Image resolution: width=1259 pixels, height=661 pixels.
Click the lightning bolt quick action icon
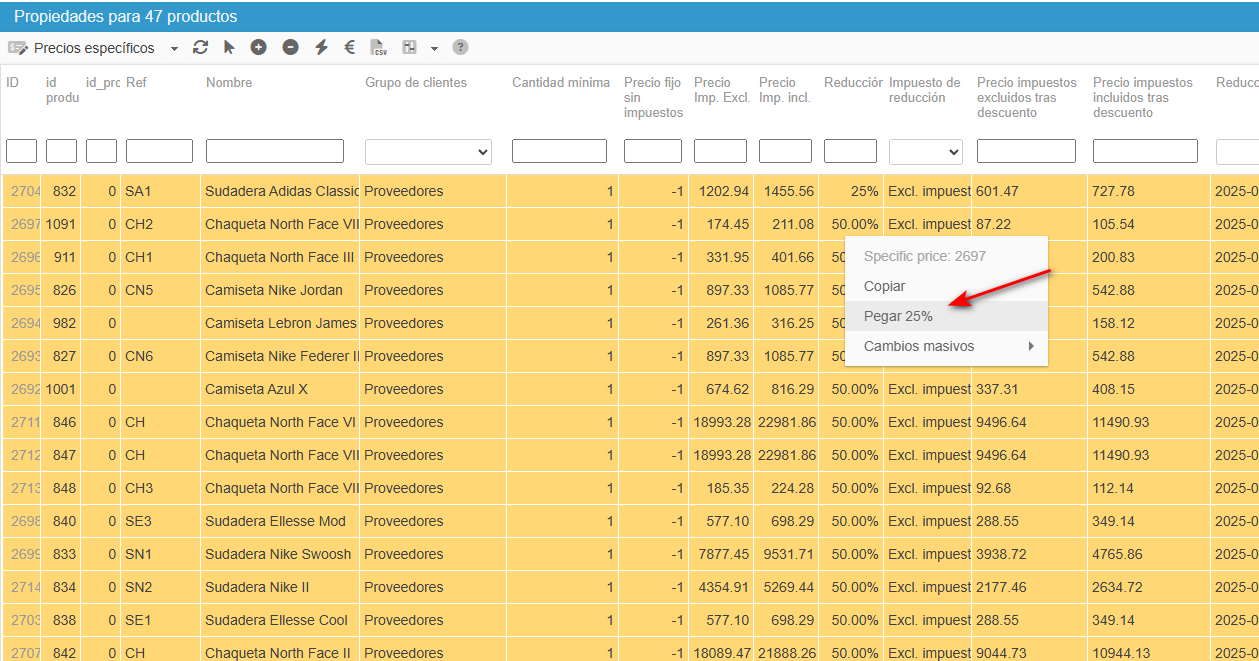tap(321, 48)
